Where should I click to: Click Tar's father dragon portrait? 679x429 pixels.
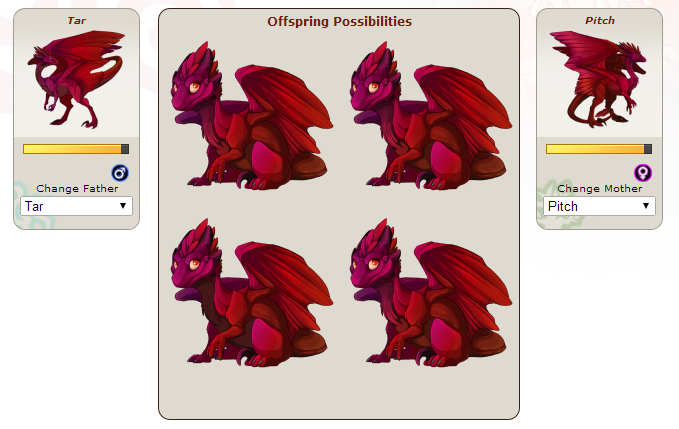click(x=76, y=80)
